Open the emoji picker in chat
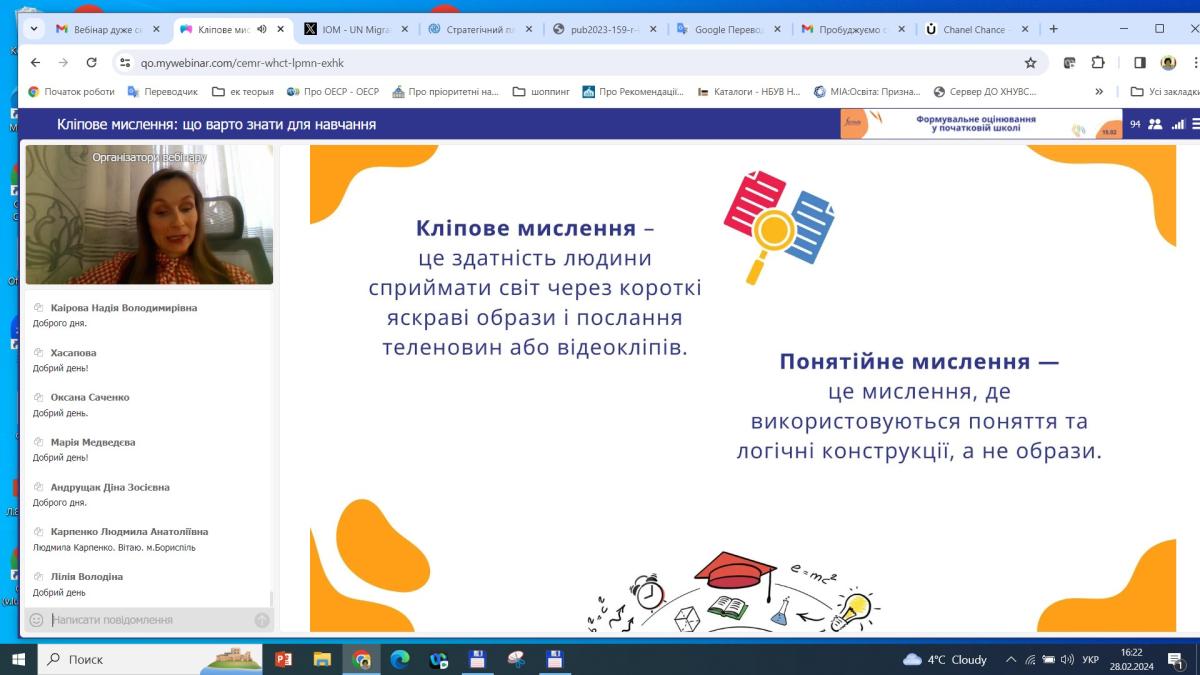This screenshot has height=675, width=1200. 36,620
